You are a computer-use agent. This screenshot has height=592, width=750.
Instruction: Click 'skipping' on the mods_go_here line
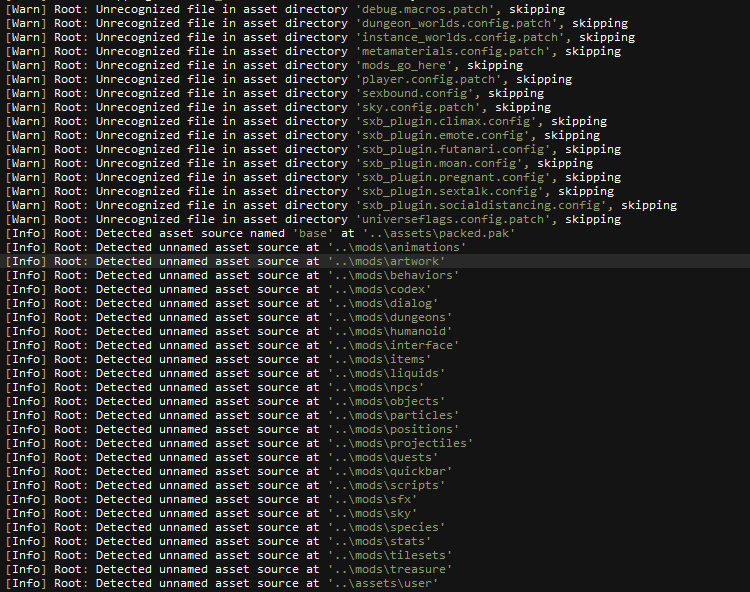click(x=495, y=65)
